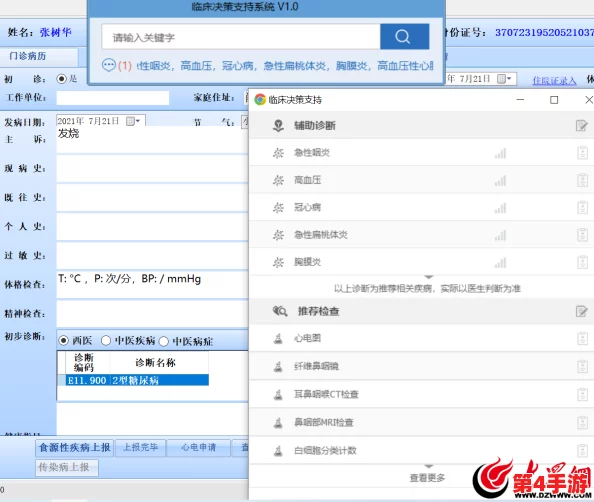Click the 主诉 text box containing 发烧
594x502 pixels.
coord(152,139)
